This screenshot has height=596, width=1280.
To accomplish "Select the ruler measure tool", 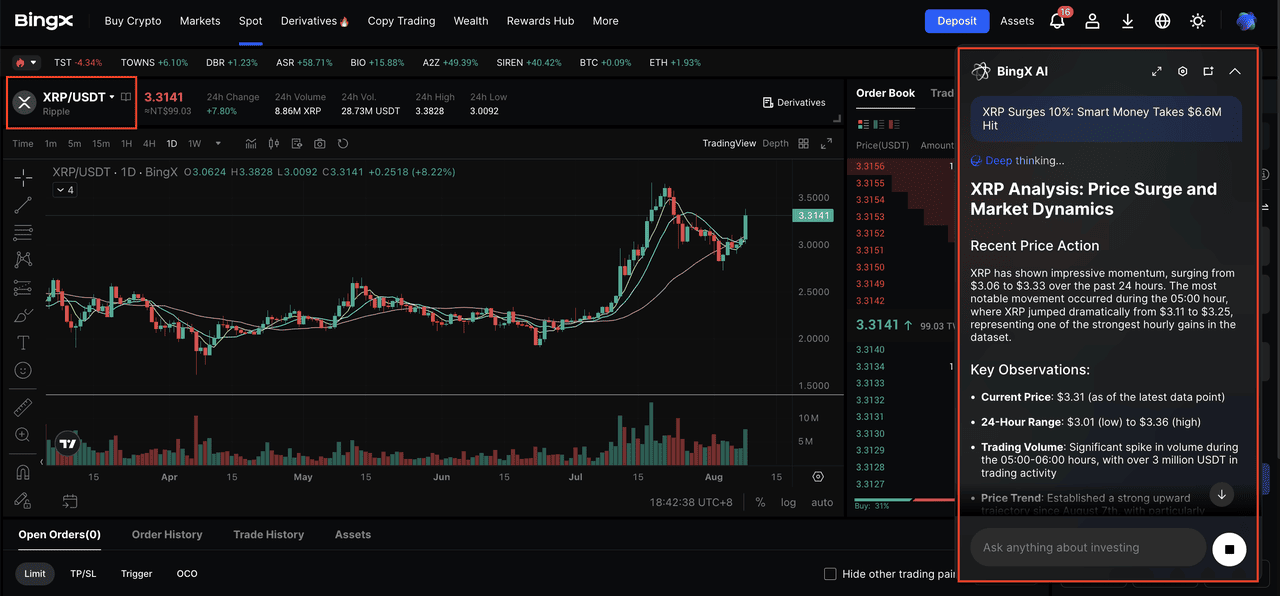I will (x=23, y=408).
